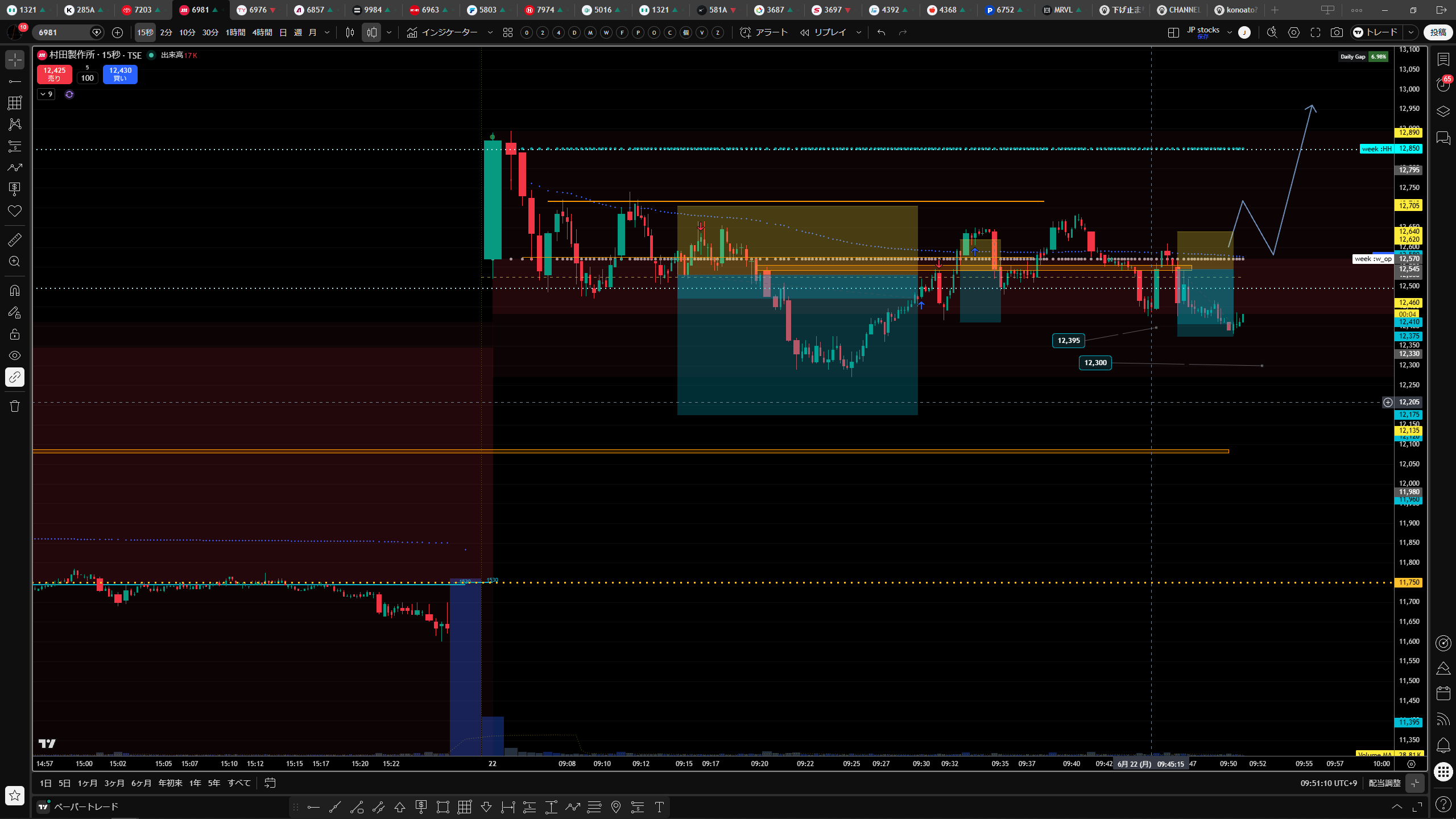Click the 投稿 publish button

[1438, 32]
